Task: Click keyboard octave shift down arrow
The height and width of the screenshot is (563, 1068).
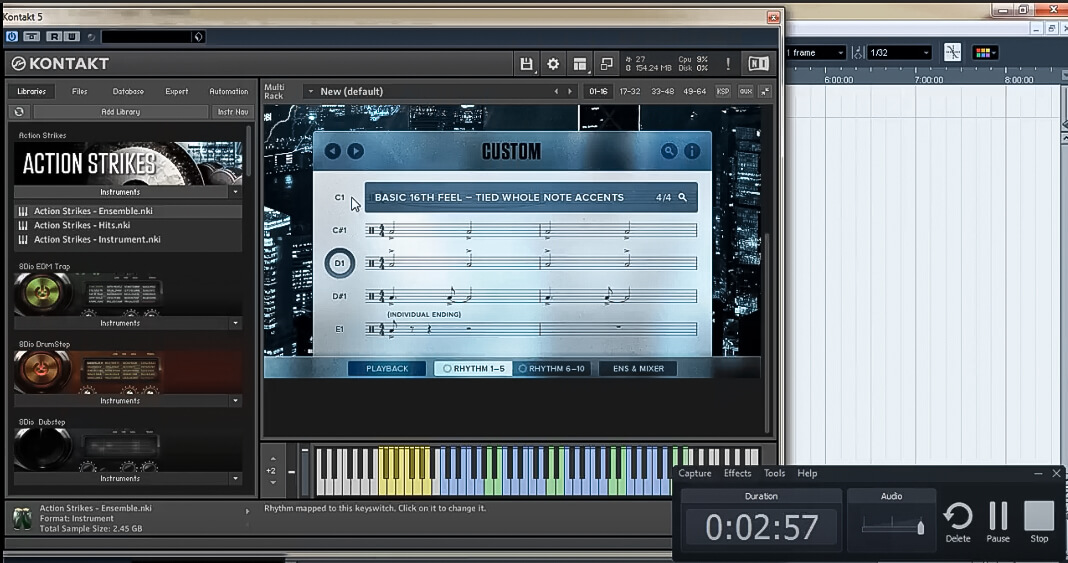Action: point(273,483)
